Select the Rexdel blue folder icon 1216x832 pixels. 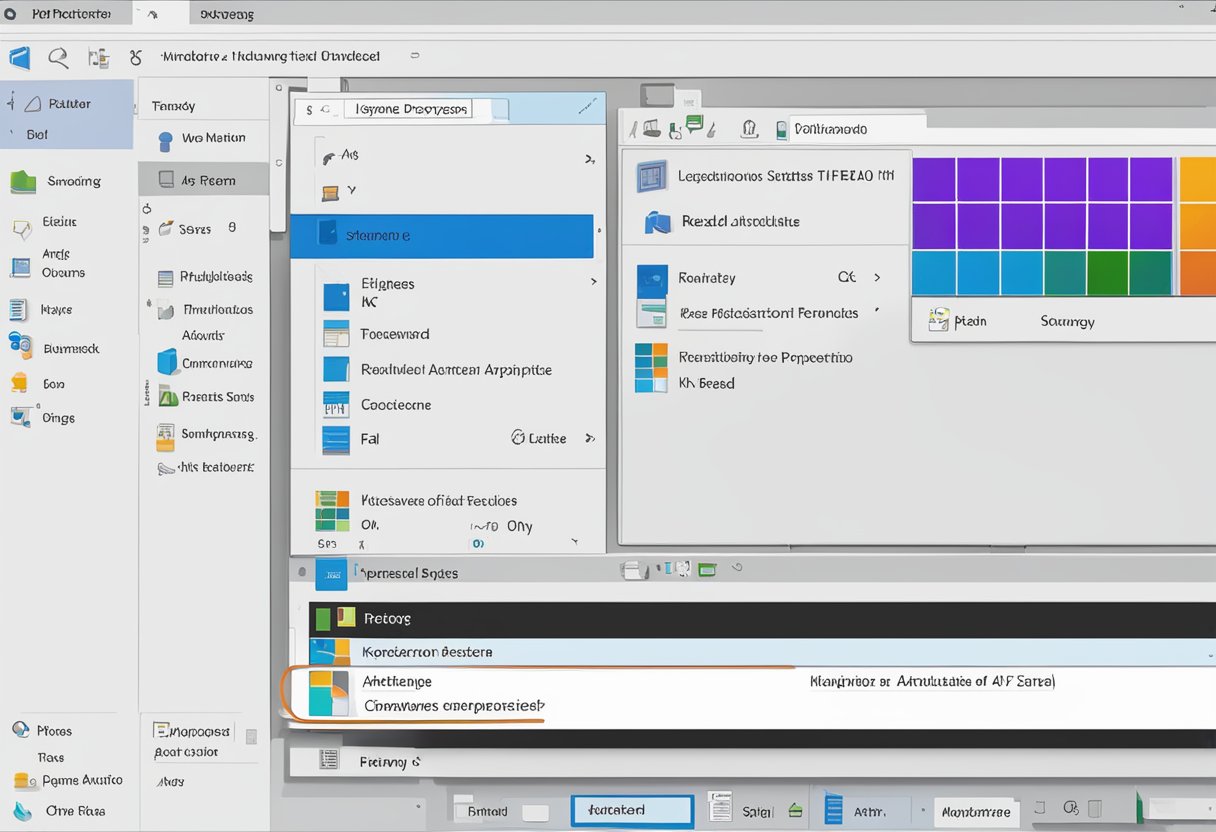(x=657, y=222)
